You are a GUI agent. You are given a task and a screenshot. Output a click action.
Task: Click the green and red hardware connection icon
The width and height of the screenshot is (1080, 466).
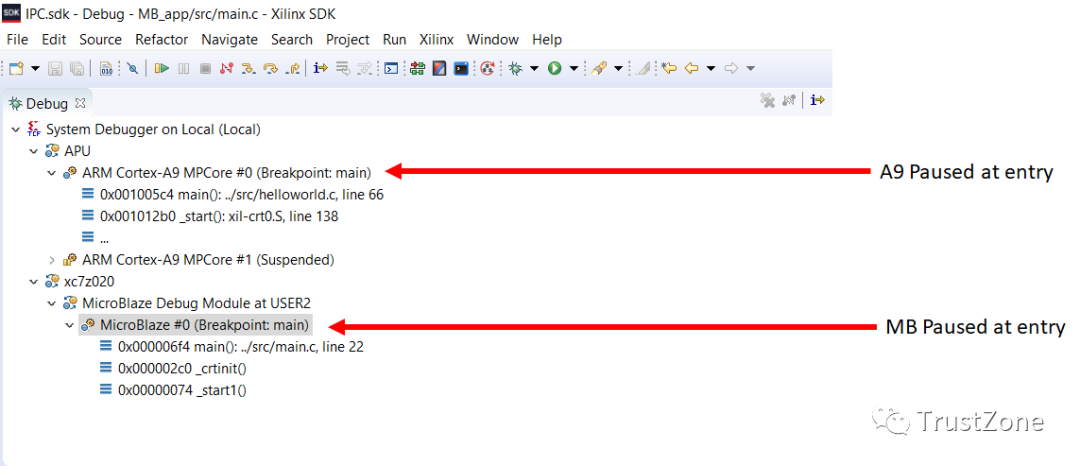tap(417, 68)
